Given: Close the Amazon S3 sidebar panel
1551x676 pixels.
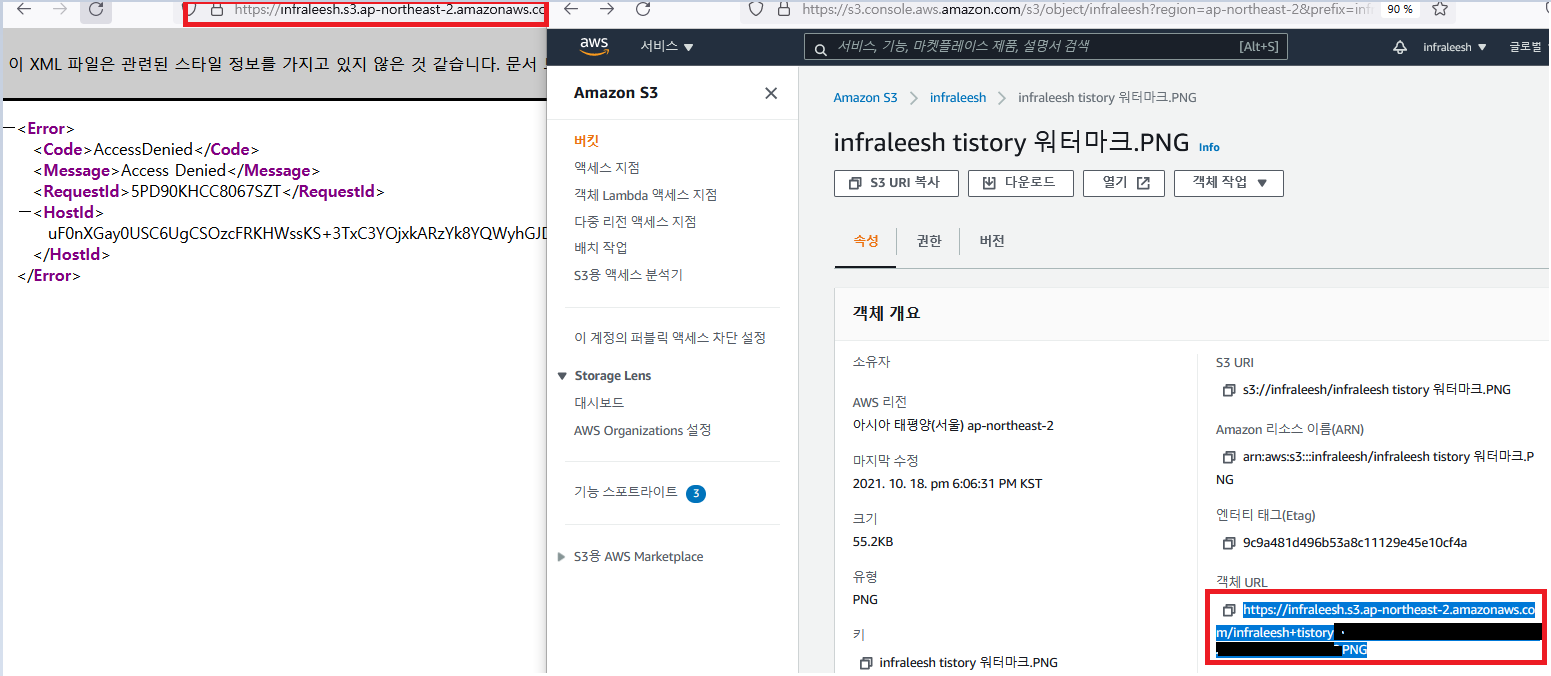Looking at the screenshot, I should pos(771,93).
